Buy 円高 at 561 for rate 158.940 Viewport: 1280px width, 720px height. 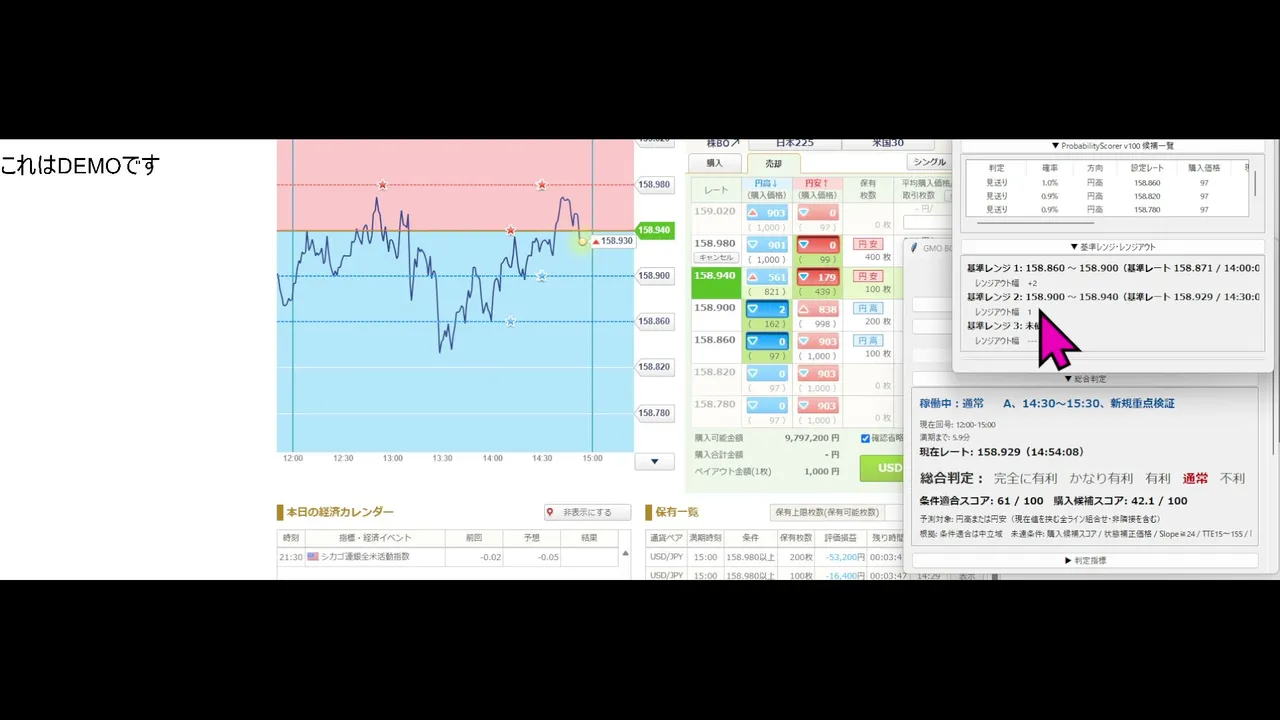tap(767, 277)
